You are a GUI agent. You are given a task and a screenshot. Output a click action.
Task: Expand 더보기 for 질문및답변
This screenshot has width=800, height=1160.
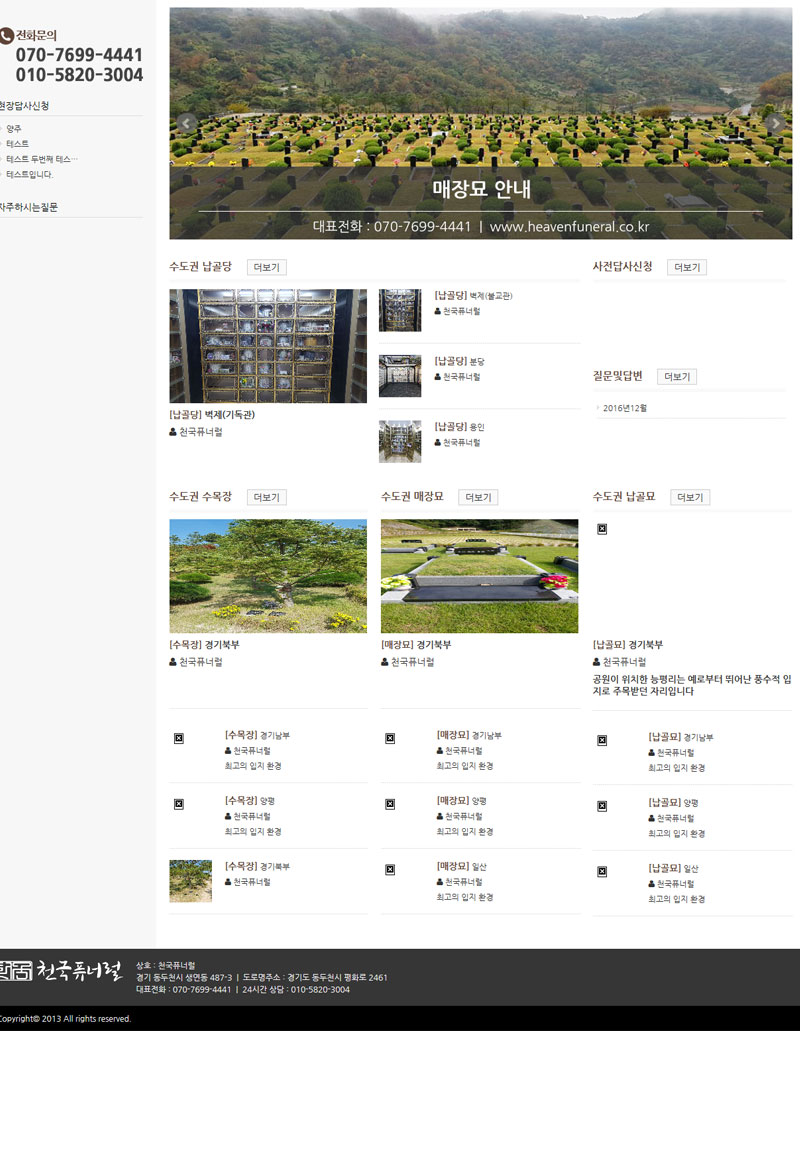click(676, 377)
